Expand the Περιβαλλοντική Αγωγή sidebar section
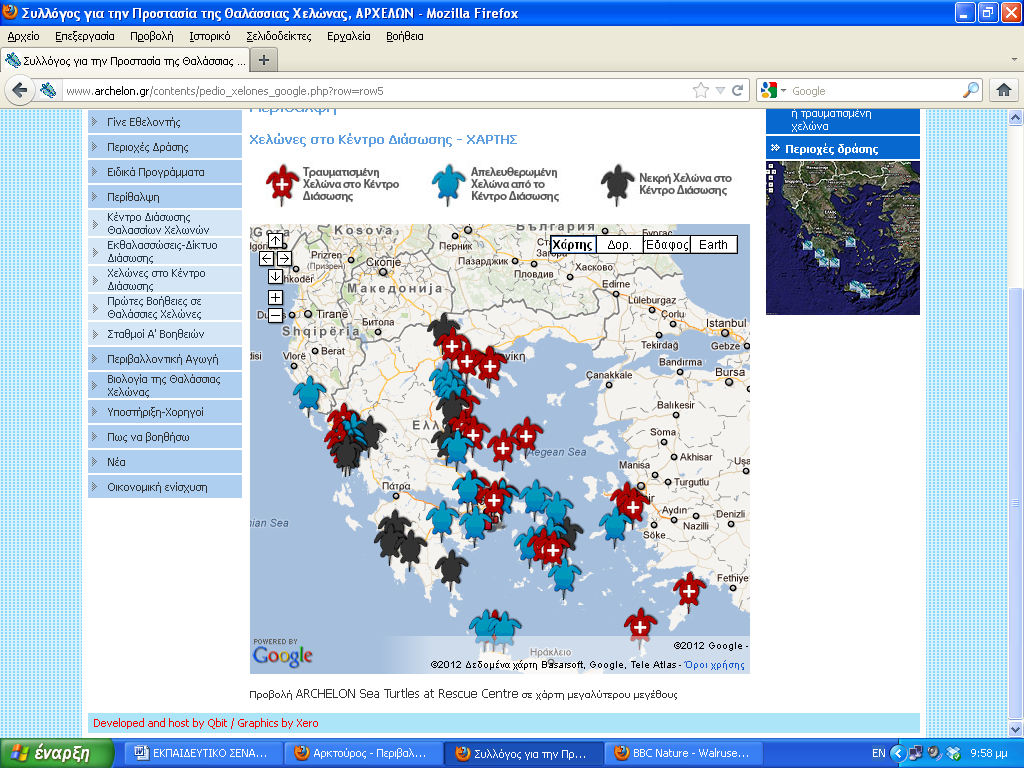 click(x=165, y=359)
